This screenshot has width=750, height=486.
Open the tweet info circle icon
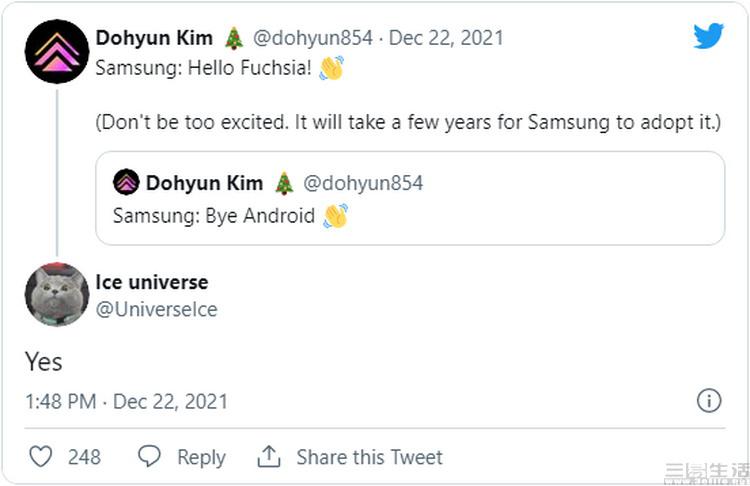[x=708, y=401]
